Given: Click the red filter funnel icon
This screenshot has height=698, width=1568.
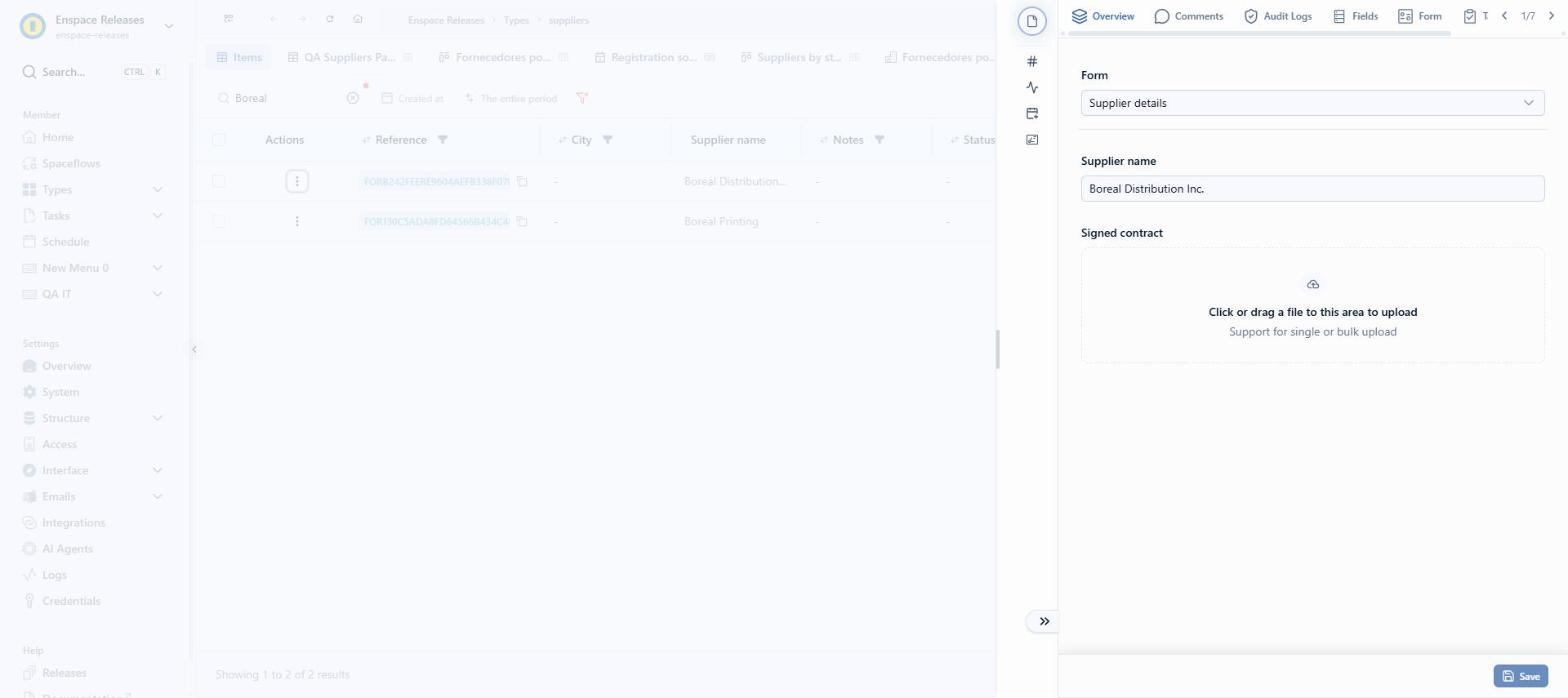Looking at the screenshot, I should tap(582, 98).
